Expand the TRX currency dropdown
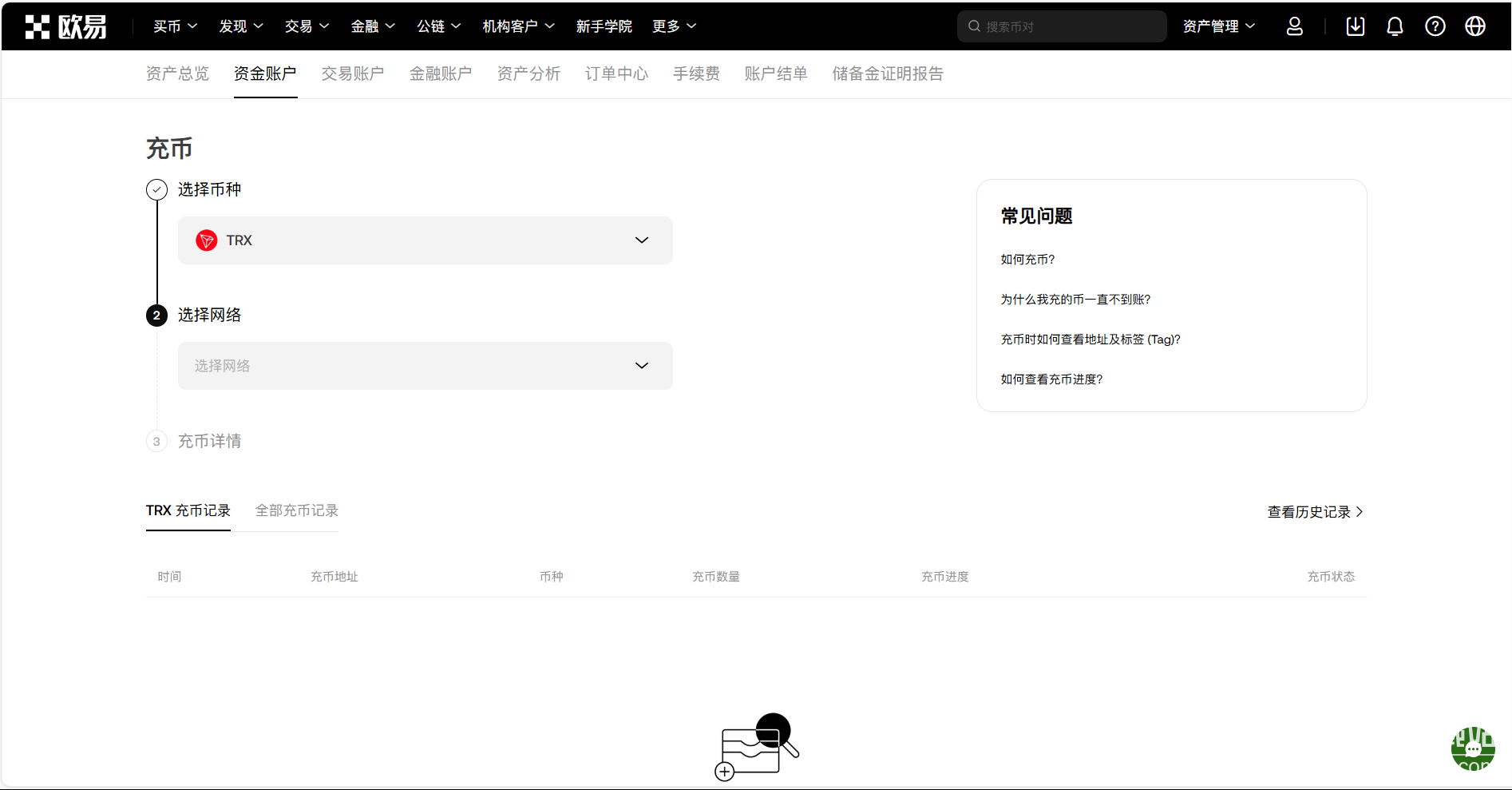This screenshot has height=790, width=1512. click(641, 240)
